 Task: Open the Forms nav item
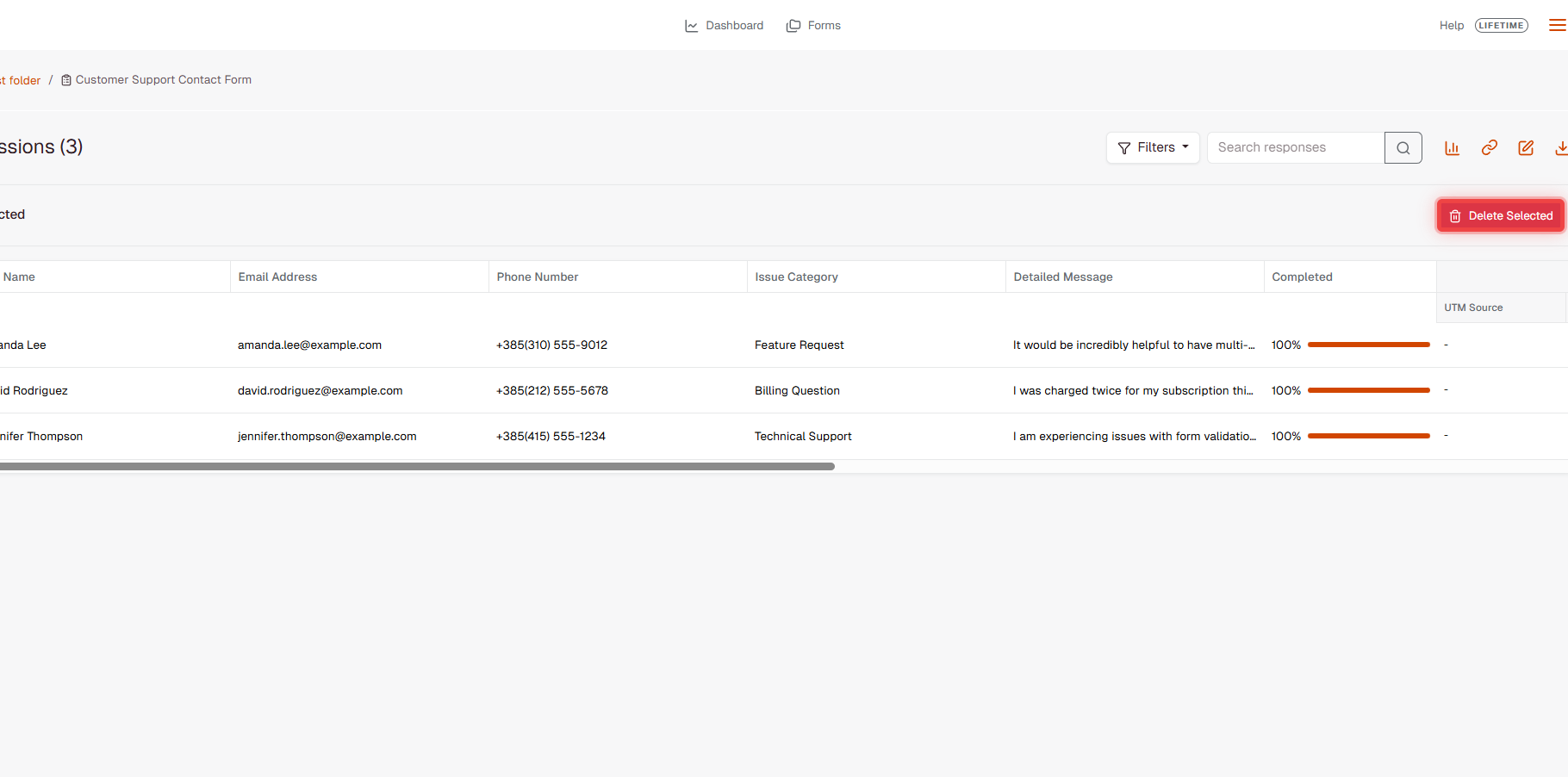coord(813,26)
